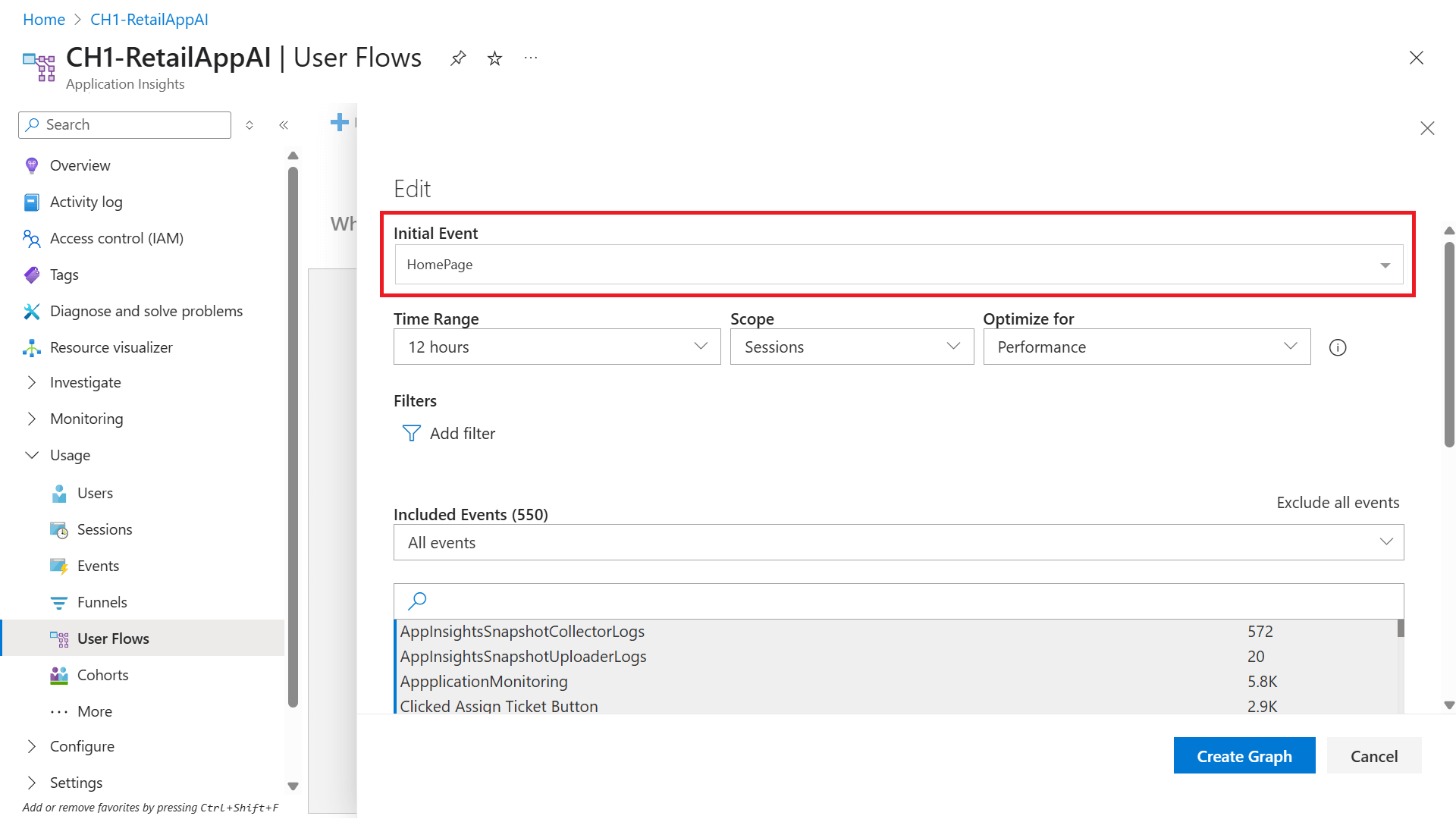Open Resource visualizer page

click(x=111, y=347)
